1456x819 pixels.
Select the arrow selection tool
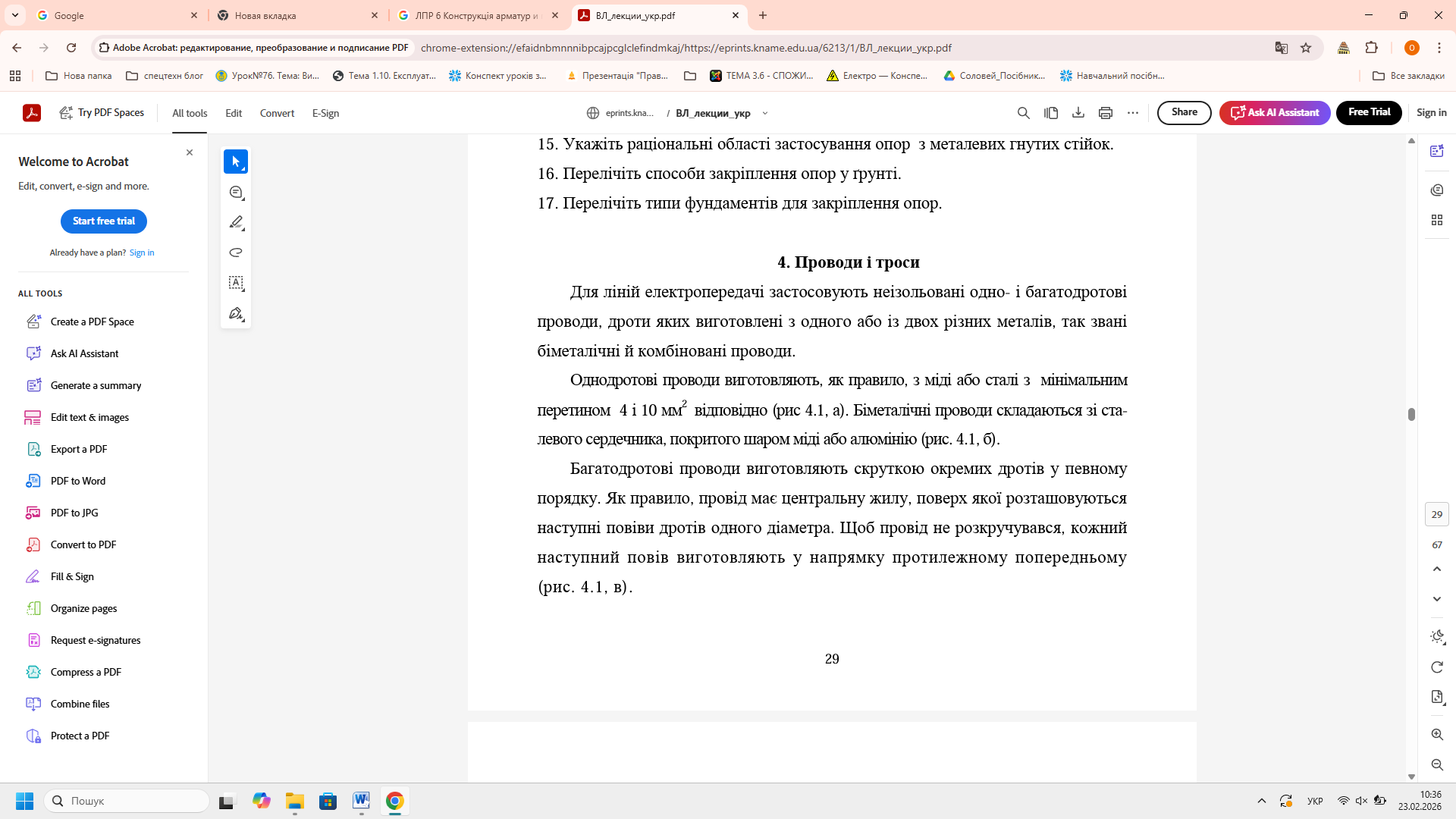click(236, 162)
